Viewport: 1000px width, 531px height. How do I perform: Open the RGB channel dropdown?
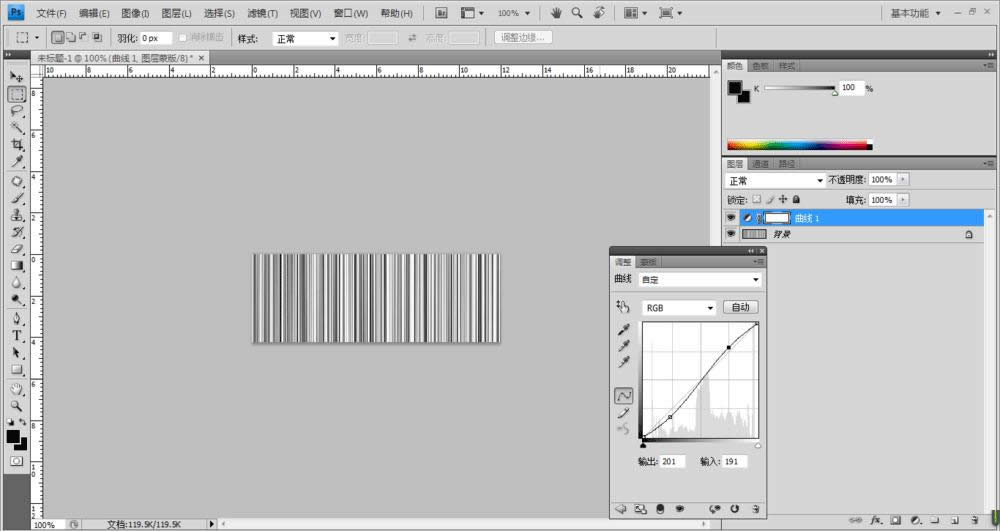679,308
